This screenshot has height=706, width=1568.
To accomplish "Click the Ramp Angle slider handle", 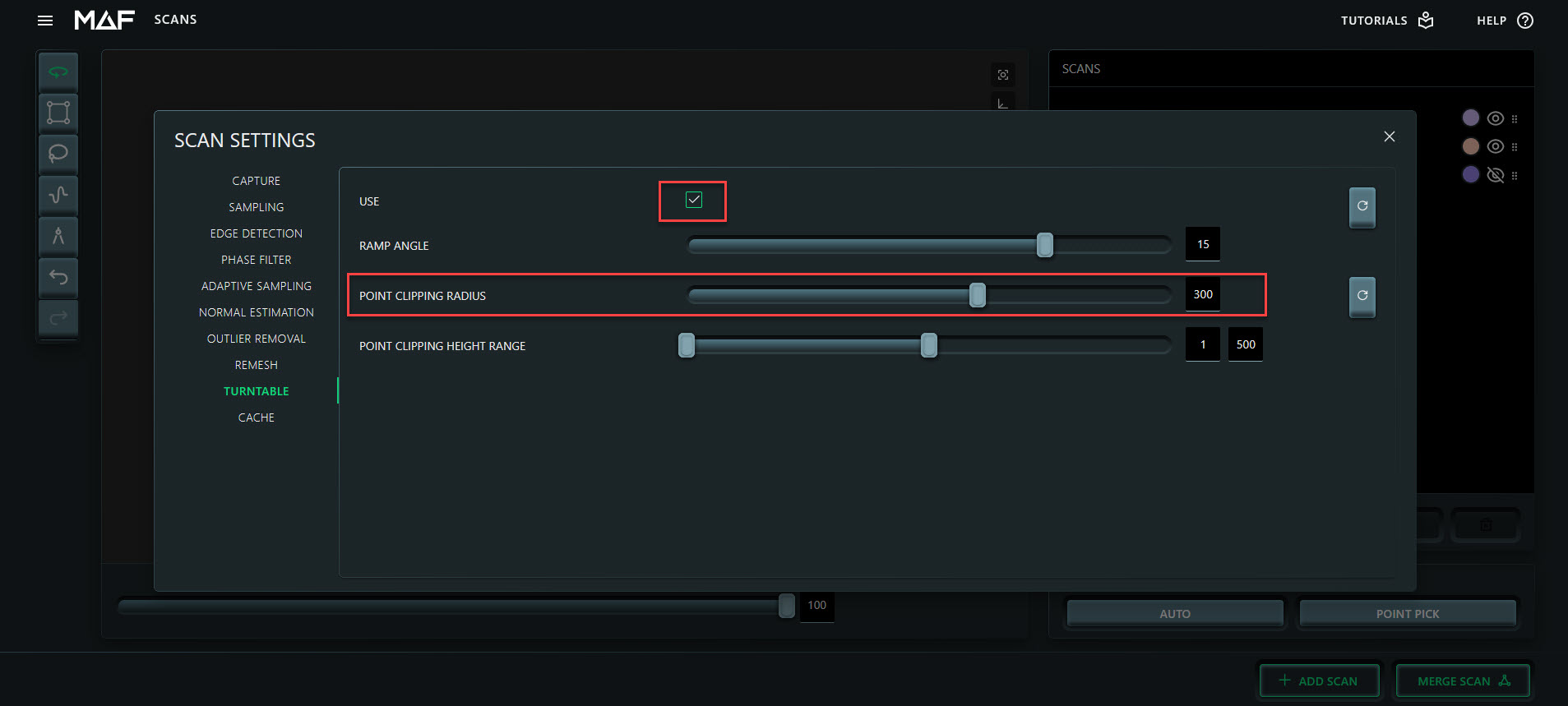I will [1044, 245].
